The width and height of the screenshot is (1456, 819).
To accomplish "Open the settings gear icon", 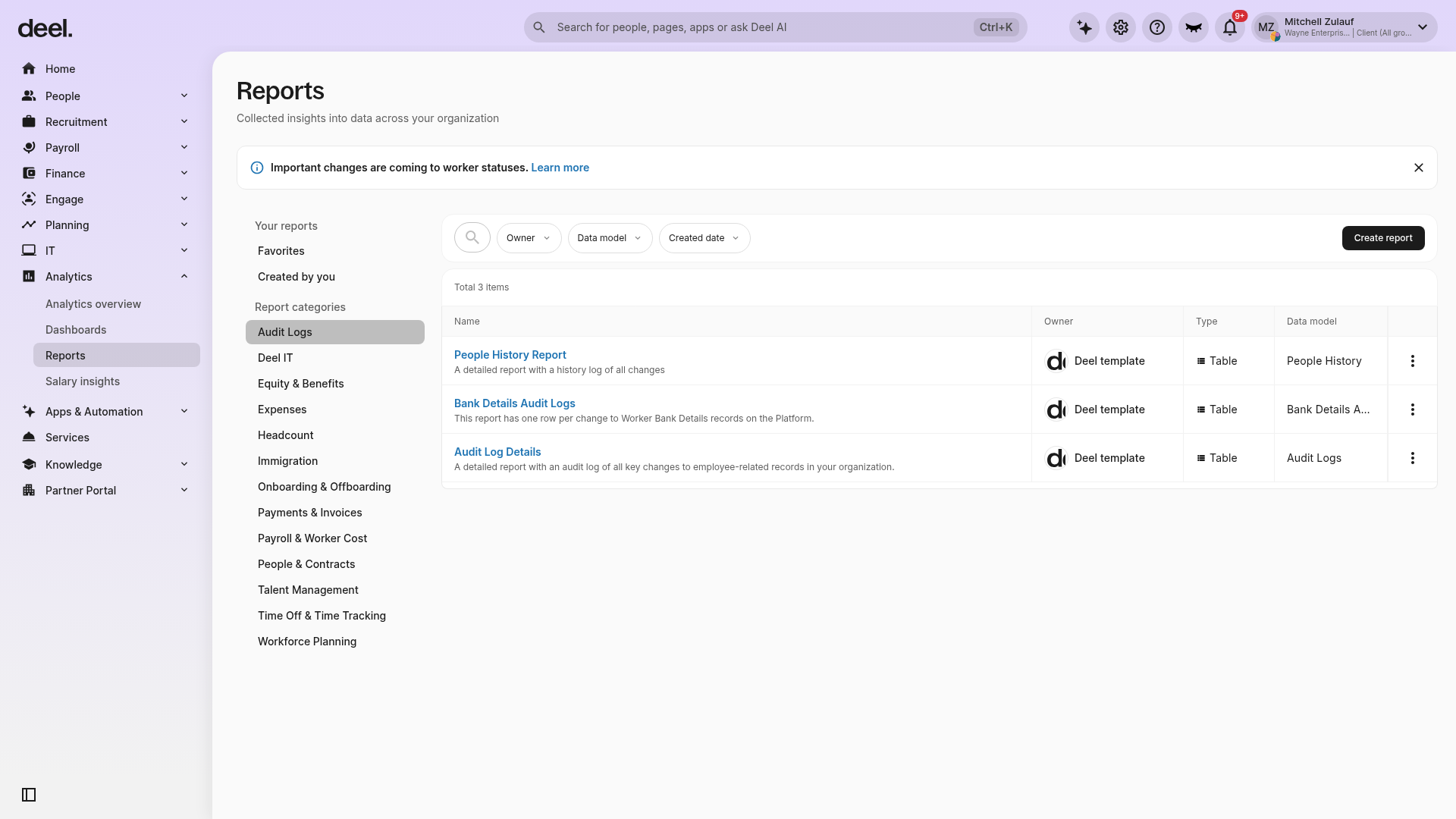I will tap(1121, 27).
